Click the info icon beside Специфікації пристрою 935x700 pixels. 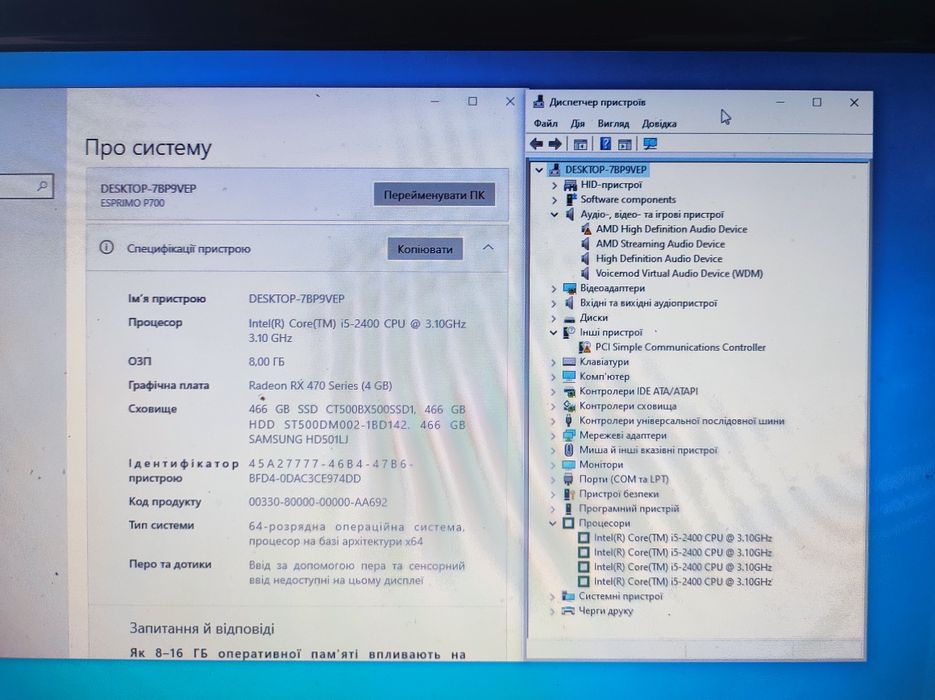[106, 247]
